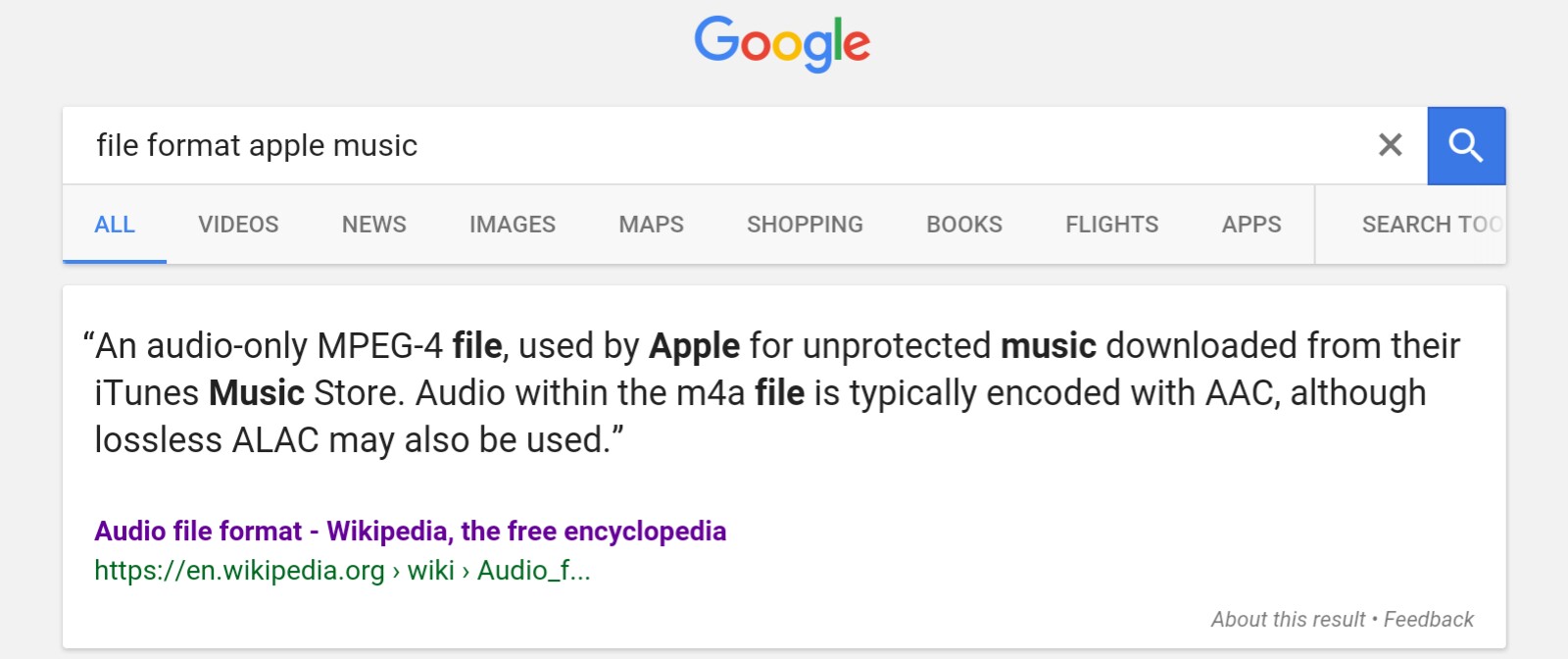This screenshot has height=659, width=1568.
Task: Expand the Search Tools options
Action: pos(1429,225)
